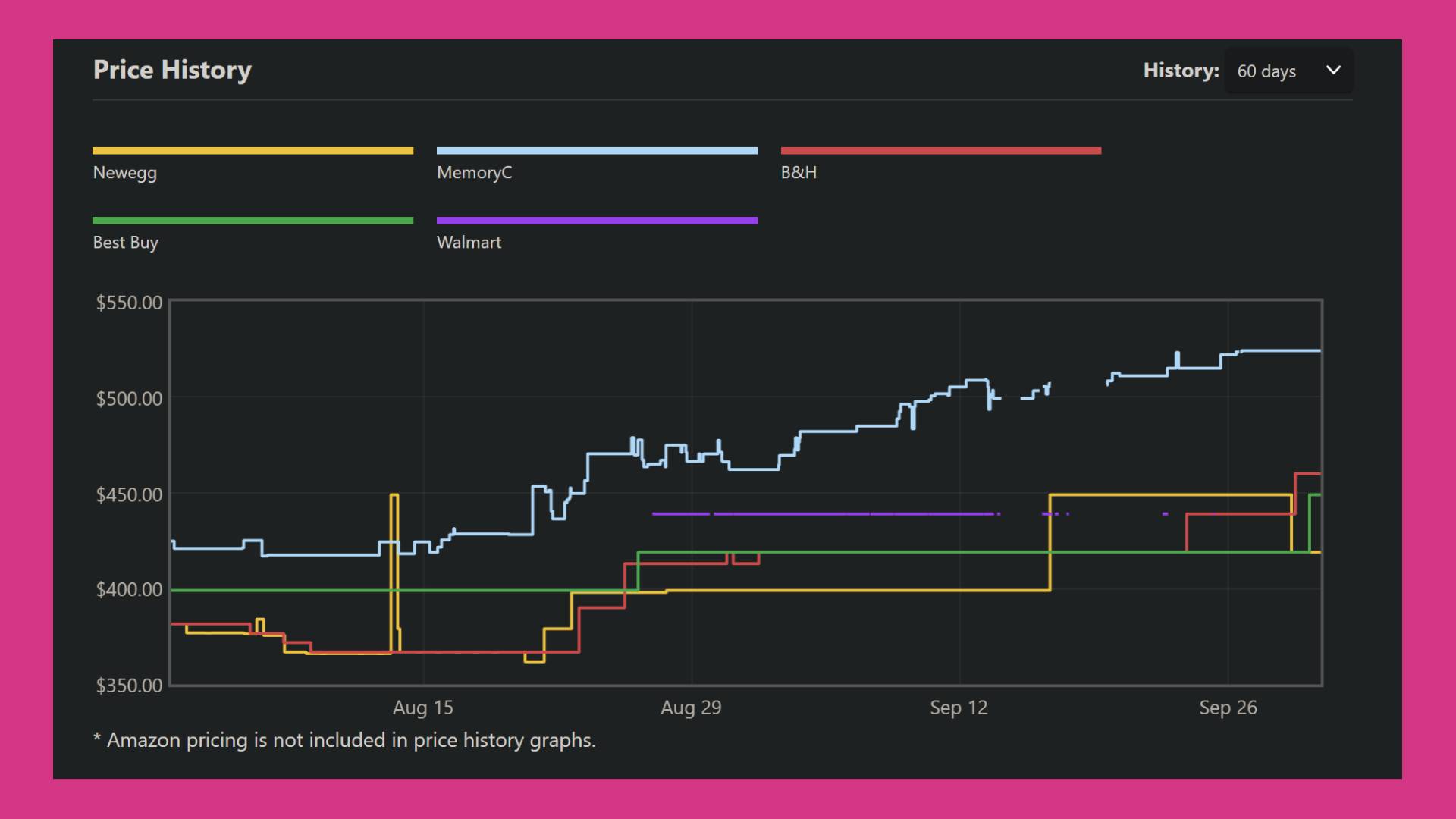
Task: Open the History 60 days dropdown
Action: point(1288,71)
